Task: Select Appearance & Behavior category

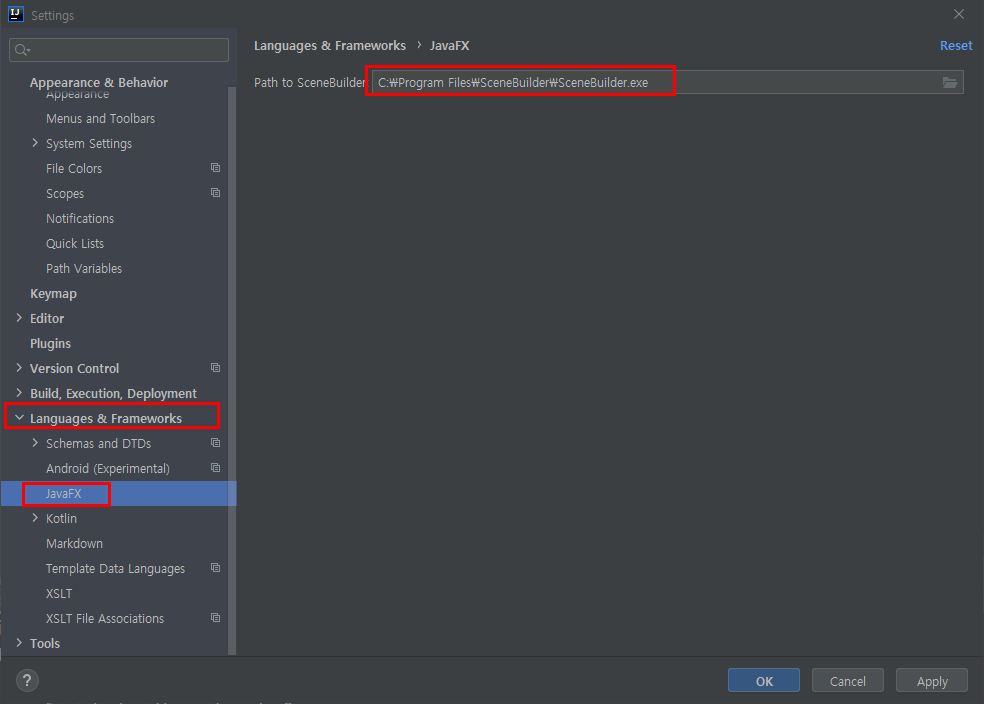Action: click(99, 82)
